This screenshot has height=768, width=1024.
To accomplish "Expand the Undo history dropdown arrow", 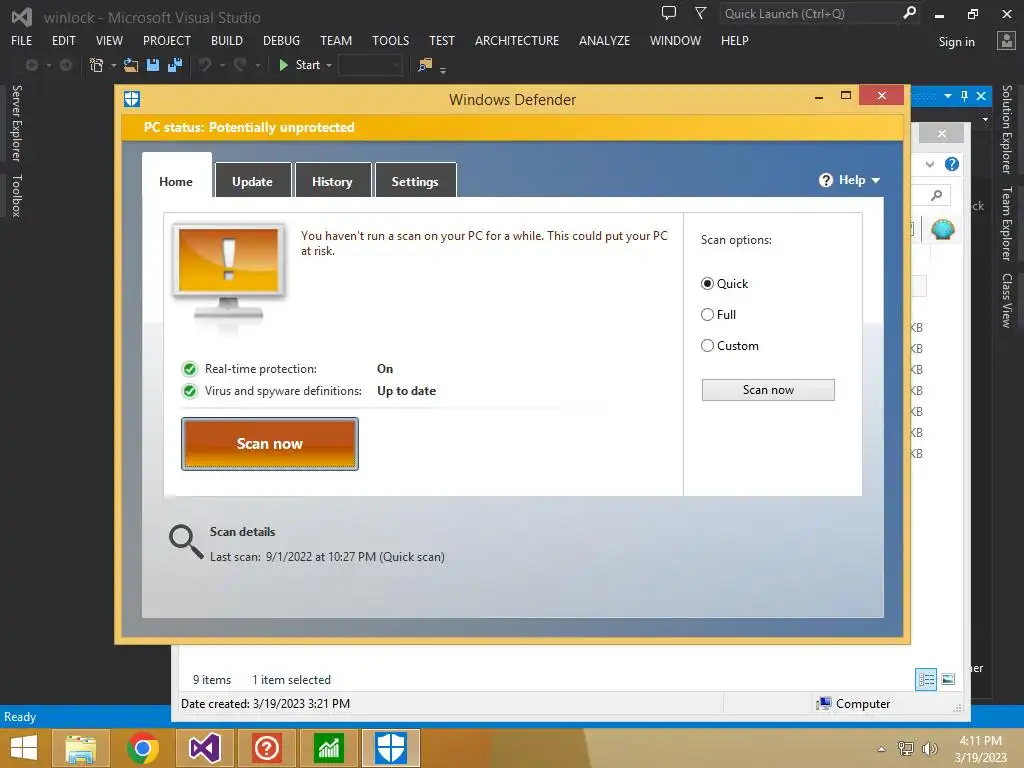I will [222, 65].
